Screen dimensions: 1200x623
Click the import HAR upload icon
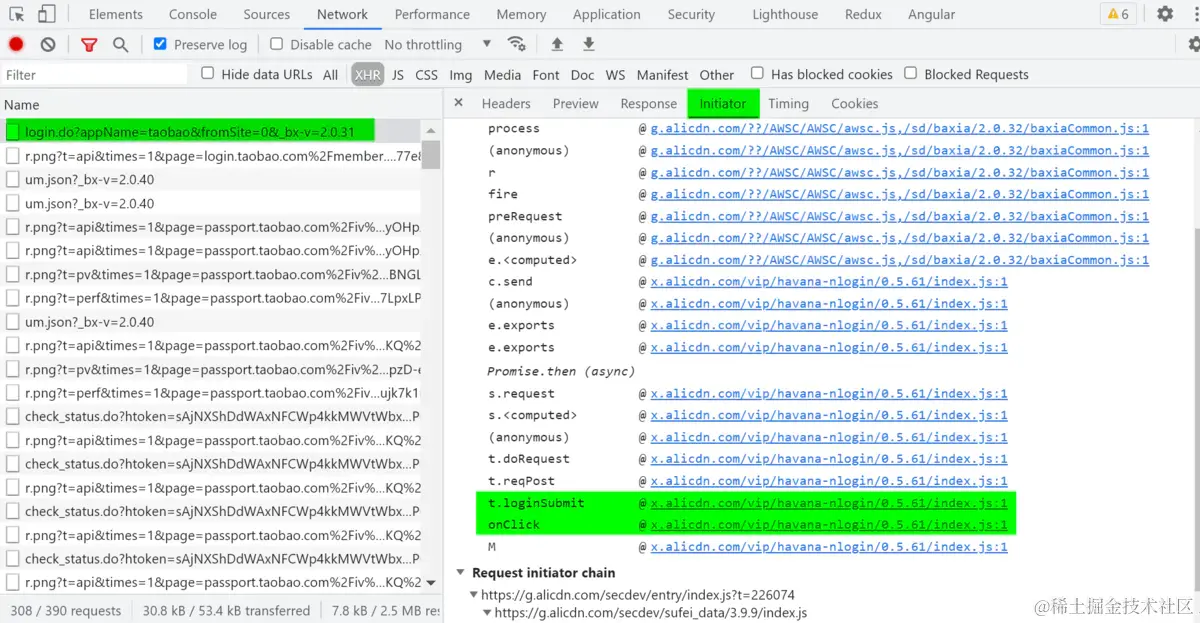tap(557, 44)
